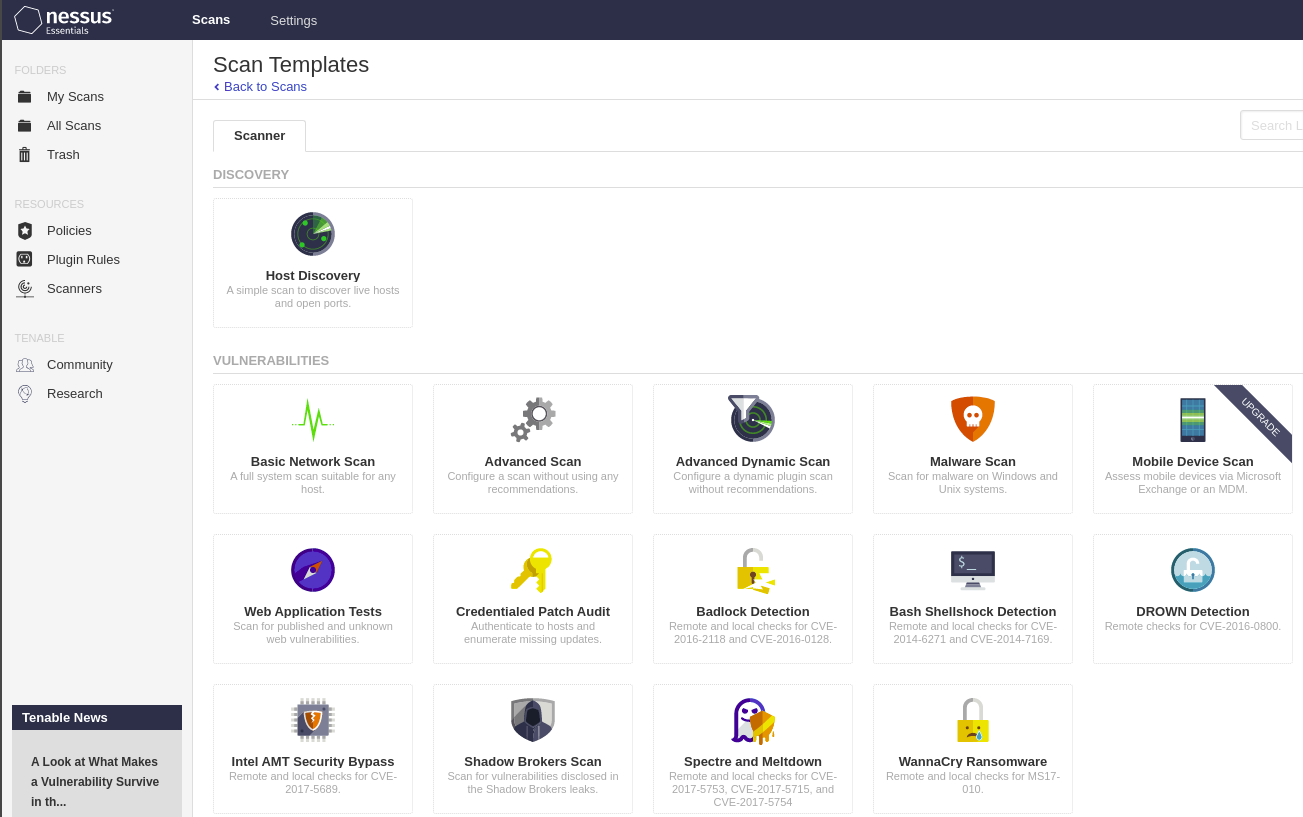
Task: Select the WannaCry Ransomware padlock icon
Action: point(973,720)
